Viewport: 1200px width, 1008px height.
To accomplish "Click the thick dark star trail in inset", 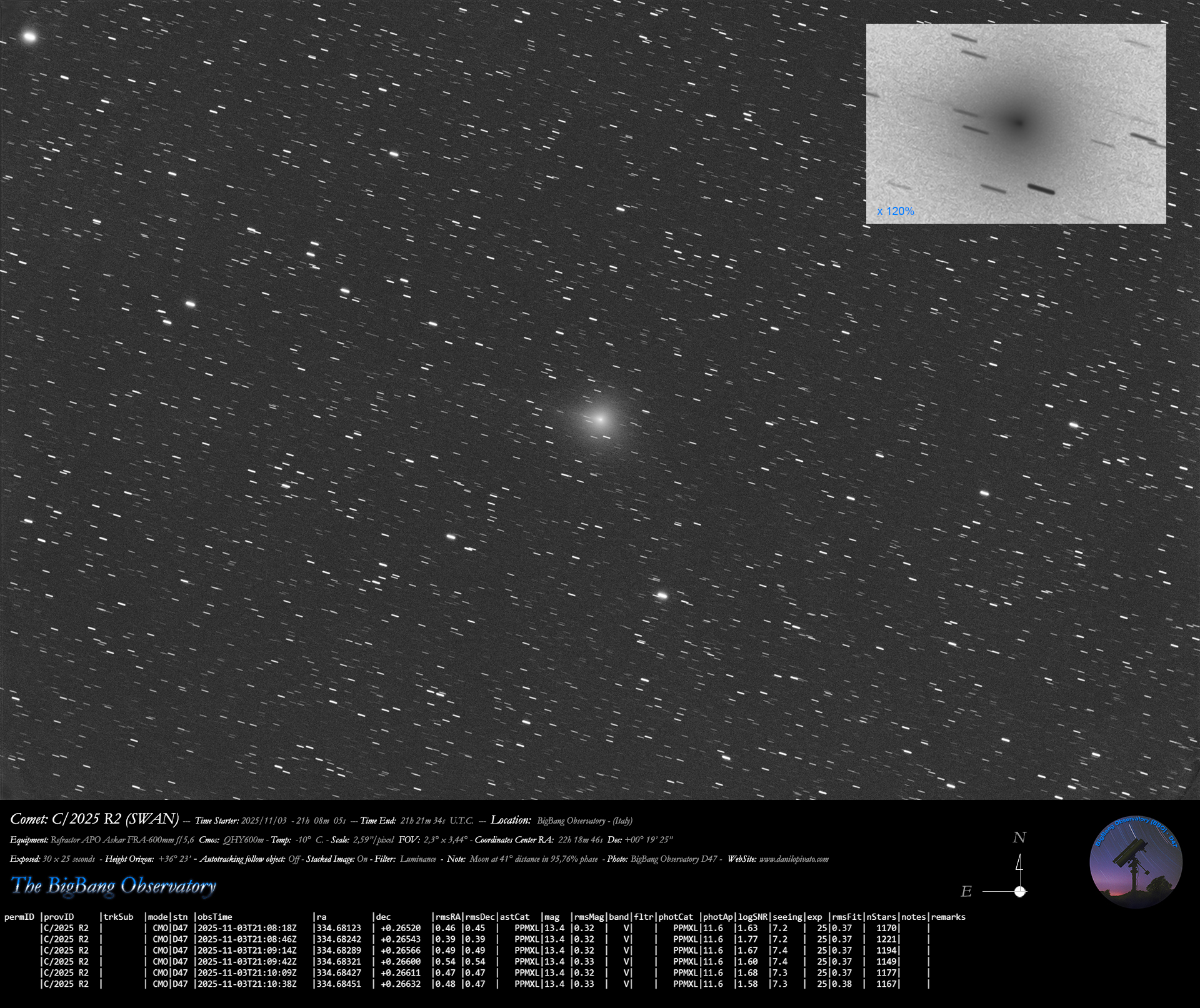I will pyautogui.click(x=1041, y=189).
